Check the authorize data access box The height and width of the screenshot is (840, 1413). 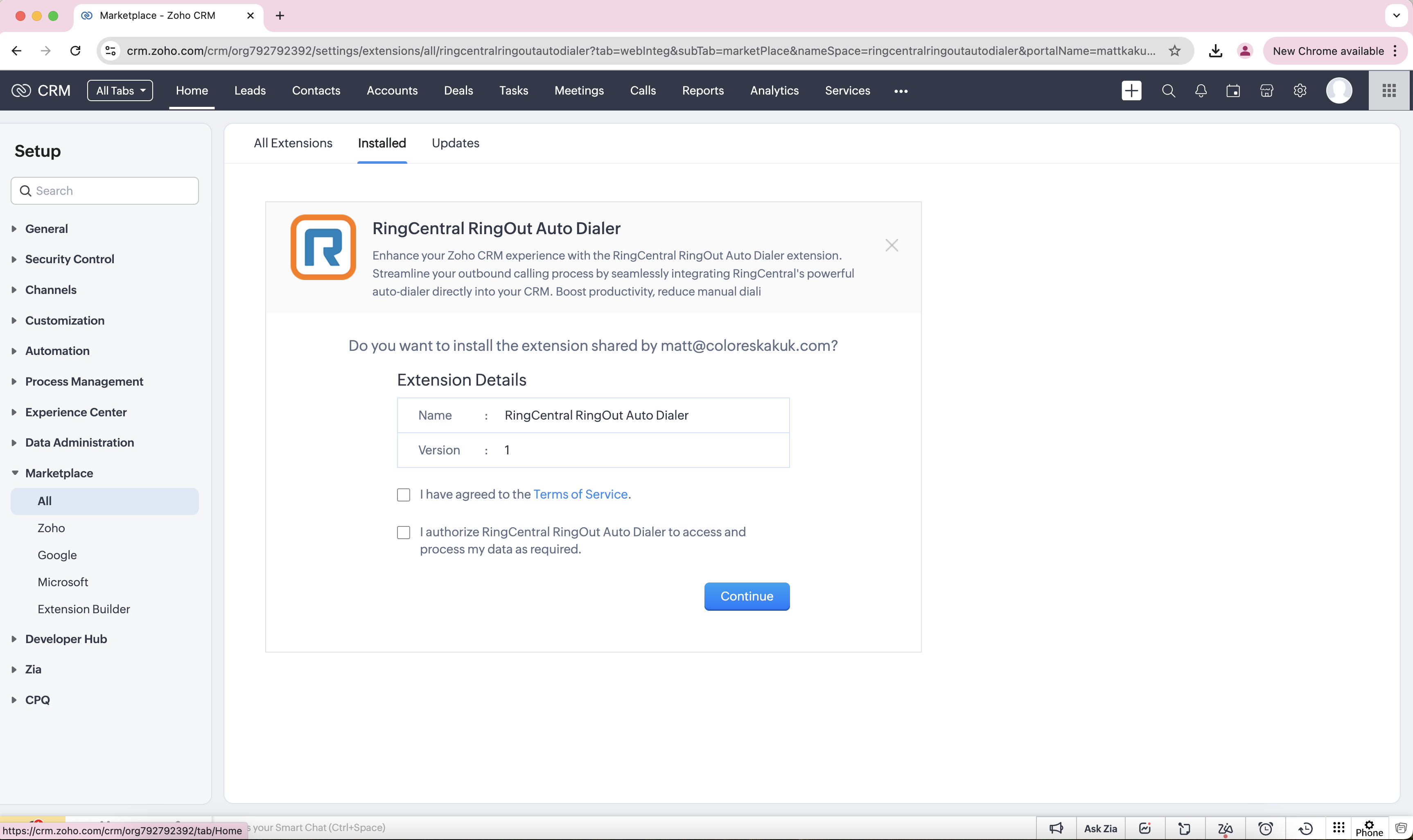pyautogui.click(x=404, y=533)
